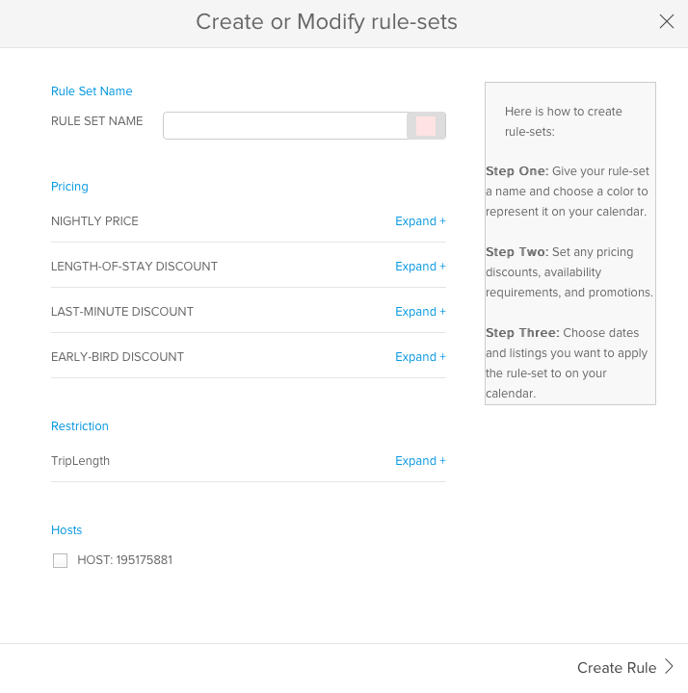Expand the Early-Bird Discount settings

420,357
